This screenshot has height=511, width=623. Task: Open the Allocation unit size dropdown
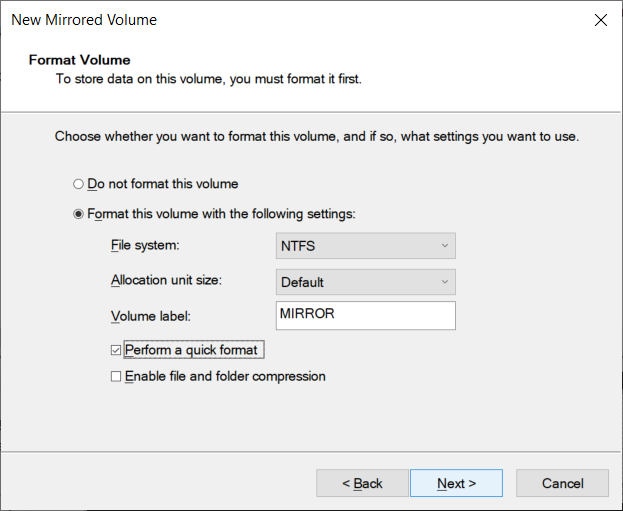coord(366,282)
